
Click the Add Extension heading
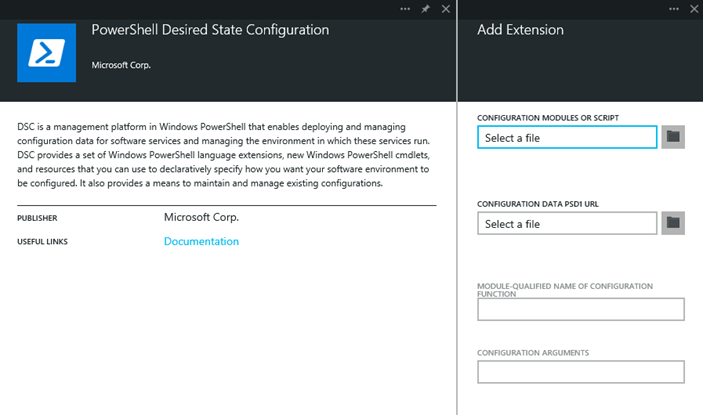pyautogui.click(x=520, y=30)
